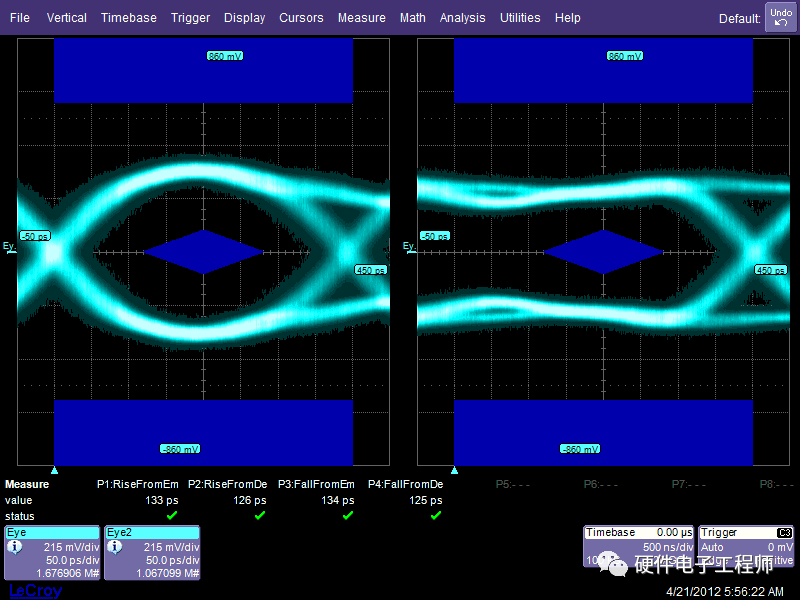
Task: Click the left grid 450 ps label
Action: coord(371,270)
